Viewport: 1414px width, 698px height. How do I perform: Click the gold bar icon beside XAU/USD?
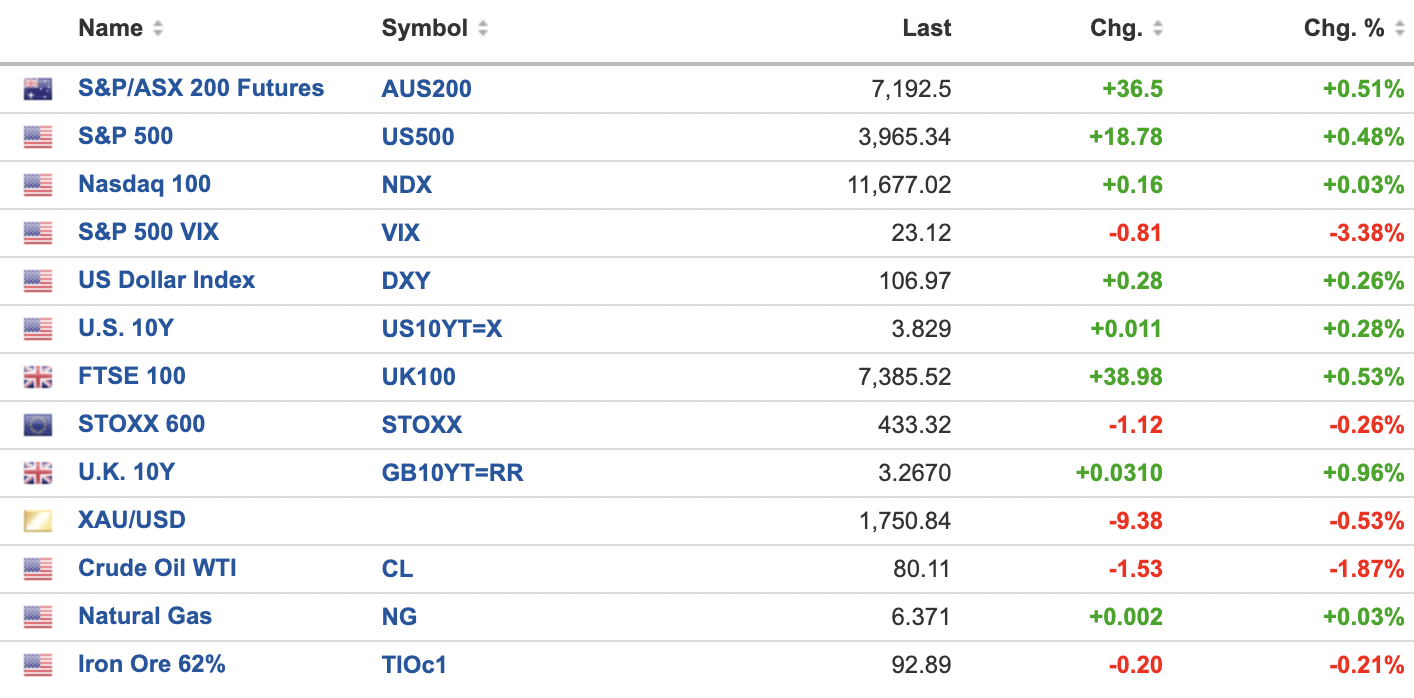(38, 521)
